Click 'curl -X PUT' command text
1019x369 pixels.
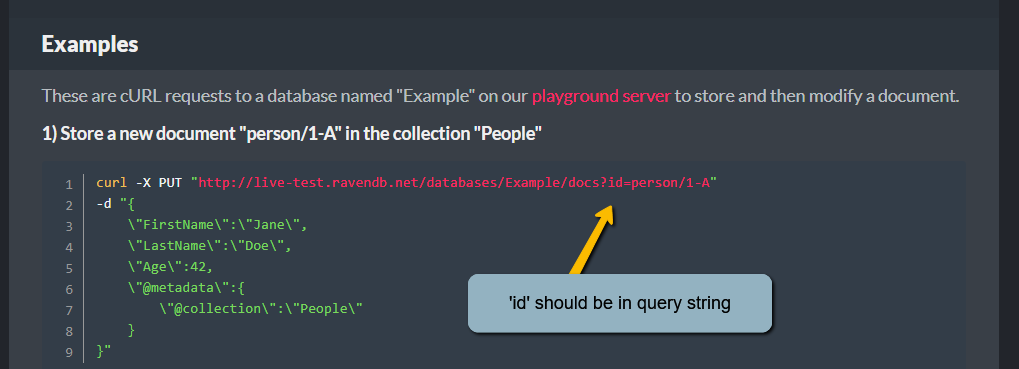(139, 183)
